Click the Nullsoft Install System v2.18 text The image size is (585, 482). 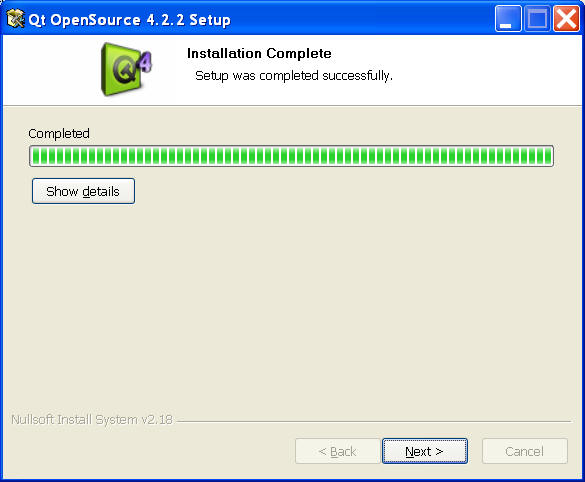(x=92, y=420)
